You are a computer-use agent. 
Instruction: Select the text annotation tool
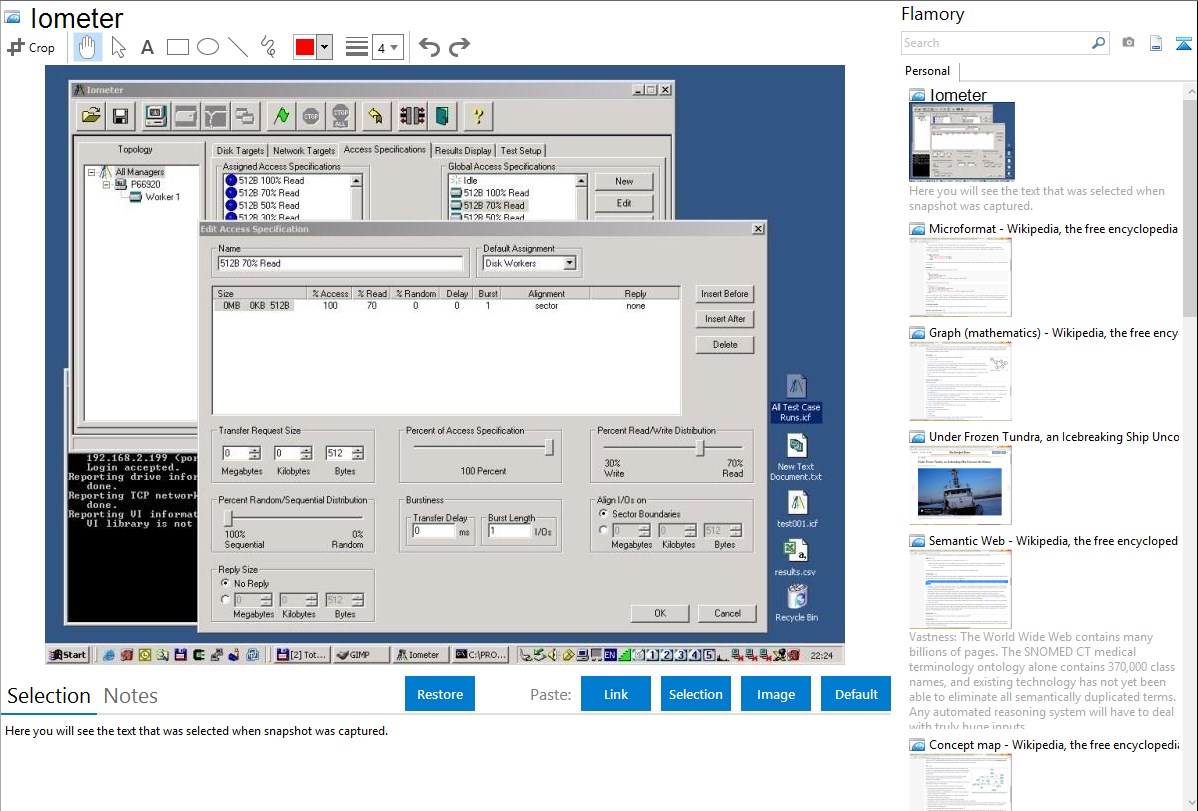click(x=147, y=47)
